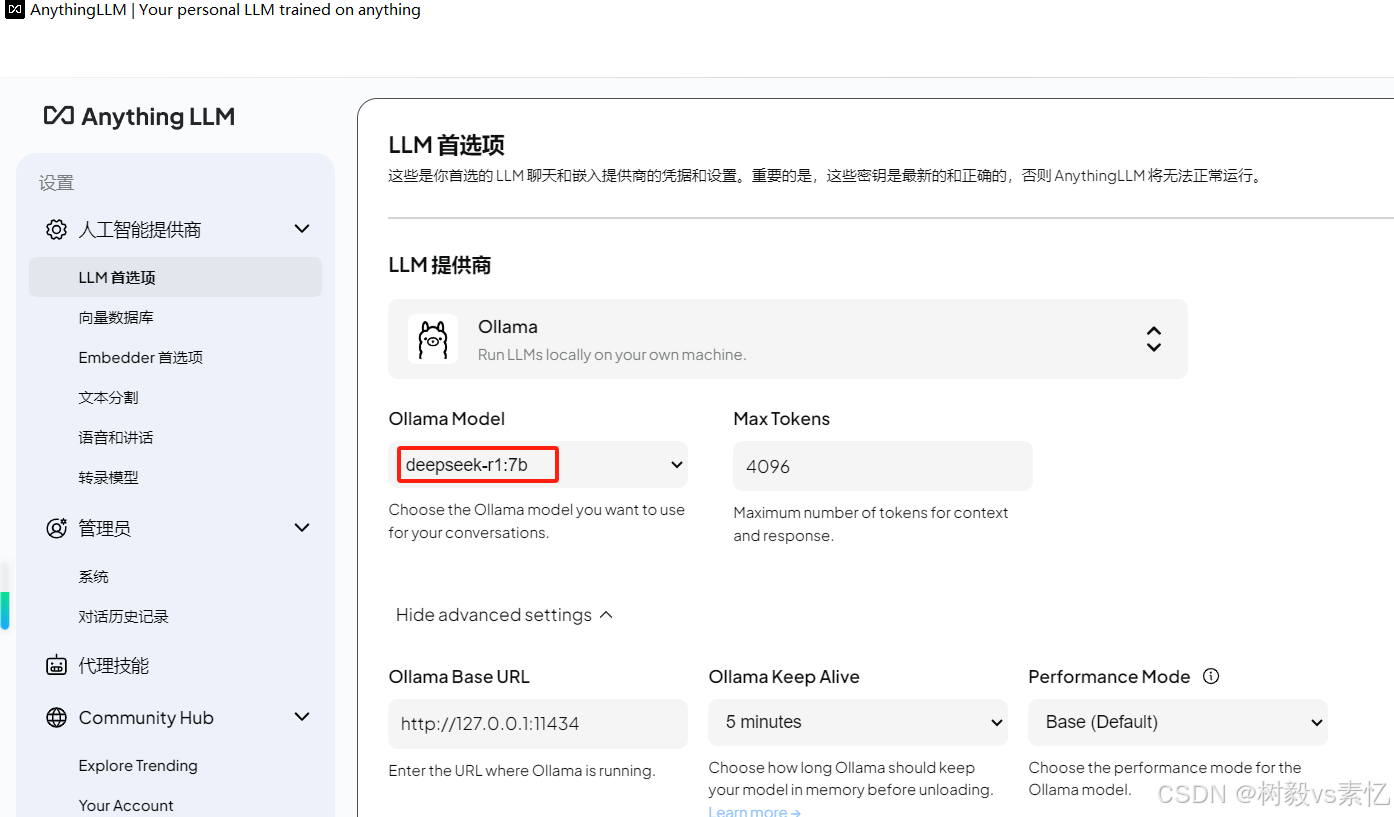Select LLM 首选项 in sidebar

pos(175,277)
